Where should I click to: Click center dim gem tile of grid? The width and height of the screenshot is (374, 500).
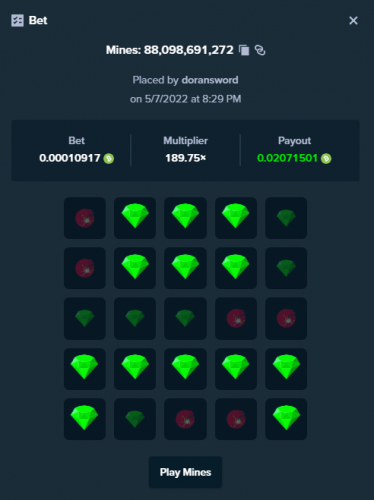coord(185,319)
